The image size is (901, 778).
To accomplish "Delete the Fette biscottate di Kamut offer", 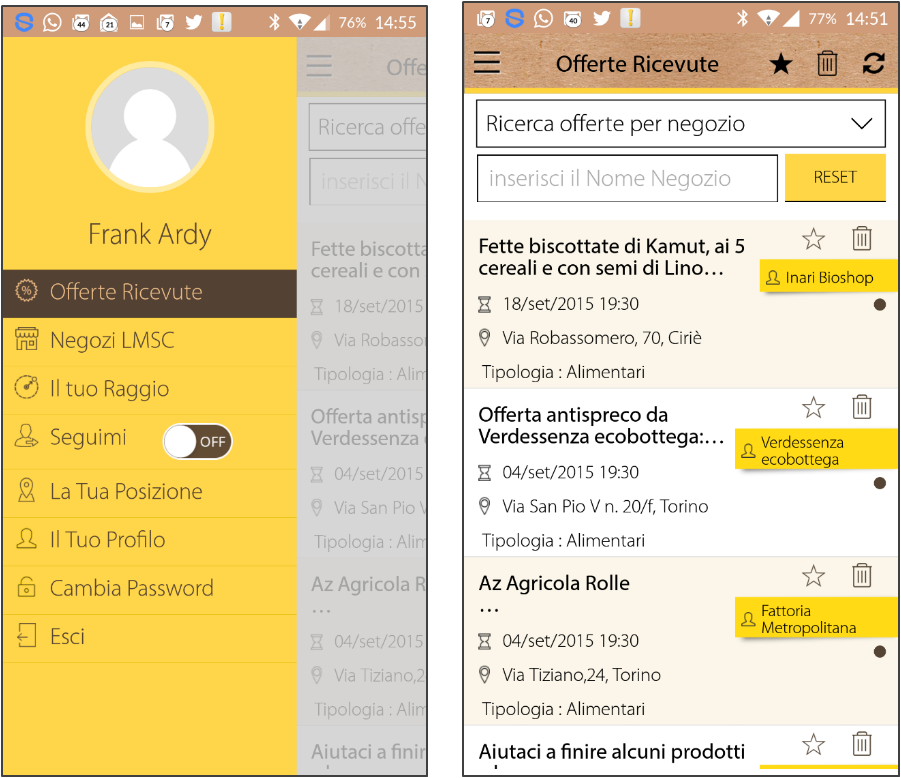I will tap(861, 238).
